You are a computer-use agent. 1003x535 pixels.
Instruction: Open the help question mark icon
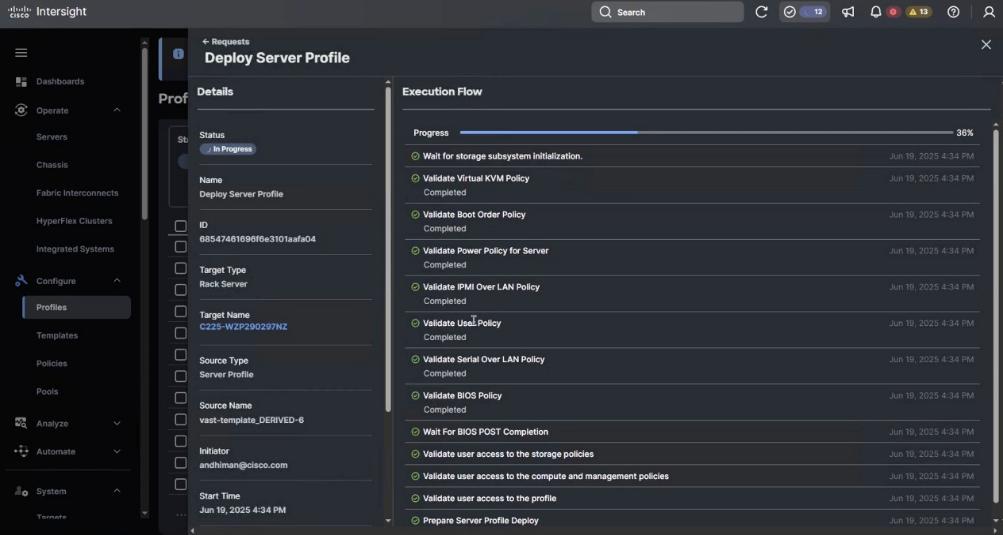click(x=953, y=12)
